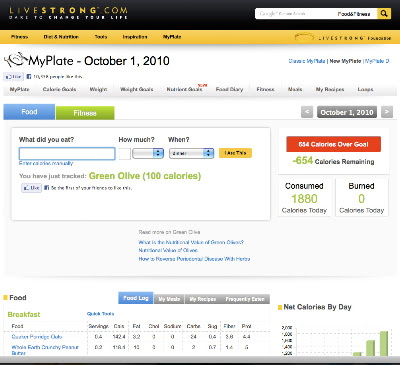Click the How much quantity box
The width and height of the screenshot is (400, 365).
pyautogui.click(x=125, y=154)
